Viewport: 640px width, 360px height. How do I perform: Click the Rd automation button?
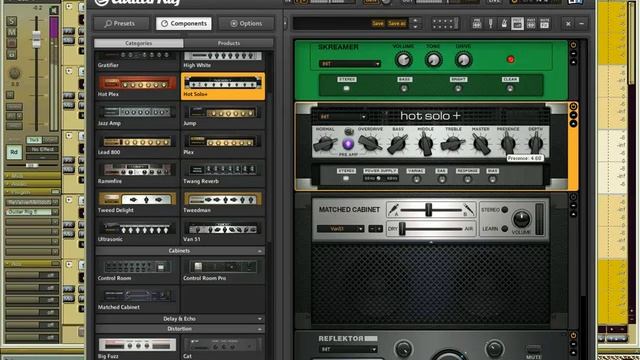[14, 152]
